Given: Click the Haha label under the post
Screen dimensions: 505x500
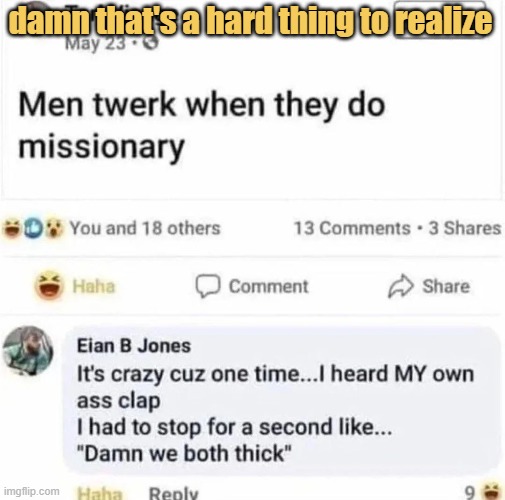Looking at the screenshot, I should click(94, 286).
